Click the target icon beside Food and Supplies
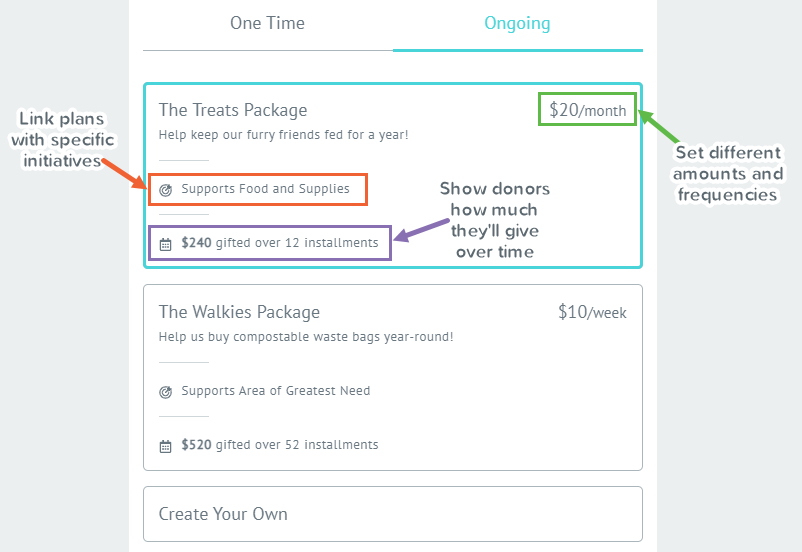This screenshot has width=802, height=552. (x=165, y=190)
